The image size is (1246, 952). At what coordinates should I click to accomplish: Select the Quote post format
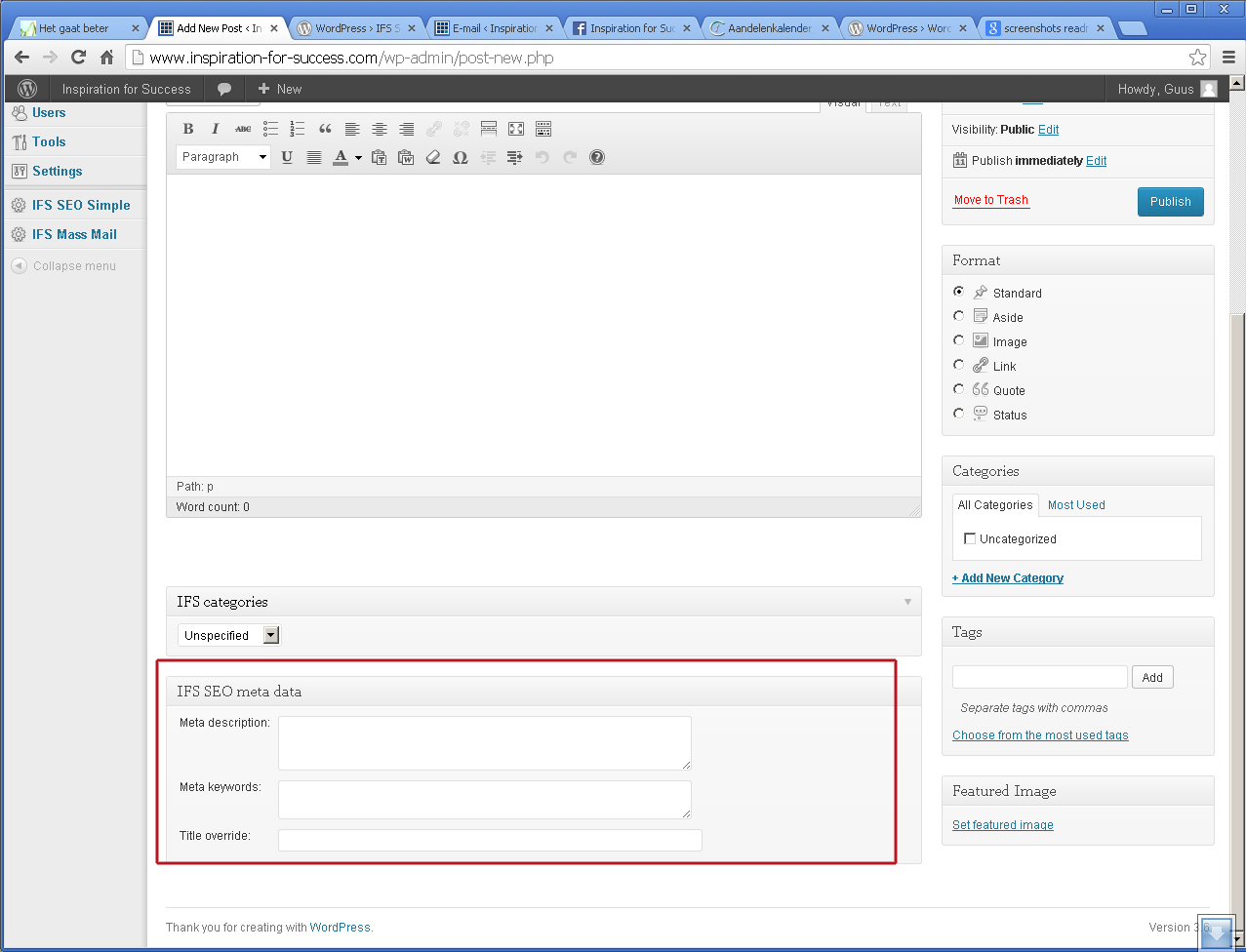tap(958, 389)
